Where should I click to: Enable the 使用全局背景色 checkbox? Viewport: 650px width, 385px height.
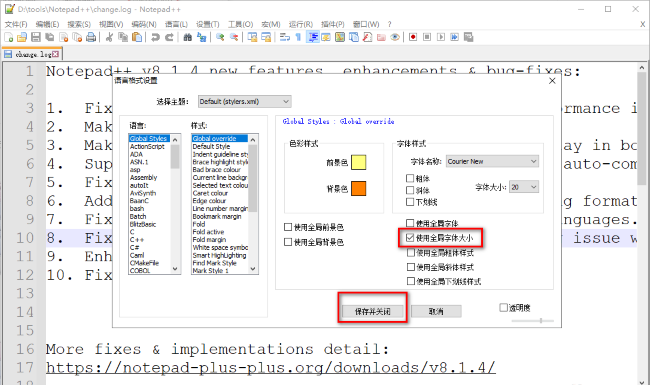[288, 242]
